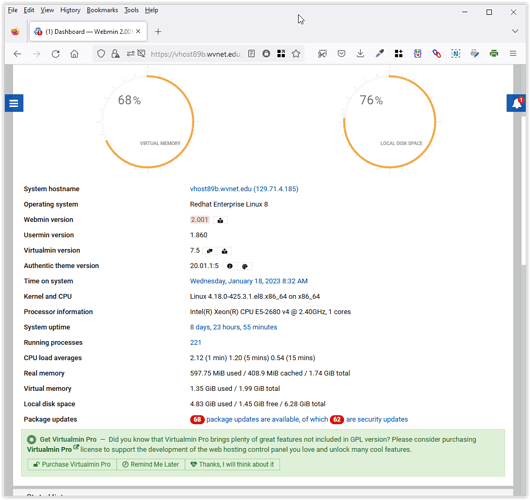Open hostname link vhost89b.wvnet.edu (129.71.4.185)
Image resolution: width=530 pixels, height=500 pixels.
click(244, 189)
